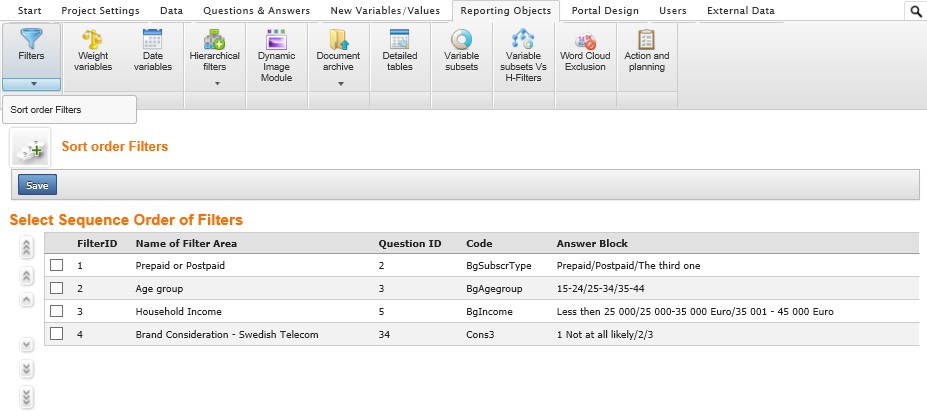Click the search magnifier icon
This screenshot has height=418, width=927.
(915, 11)
